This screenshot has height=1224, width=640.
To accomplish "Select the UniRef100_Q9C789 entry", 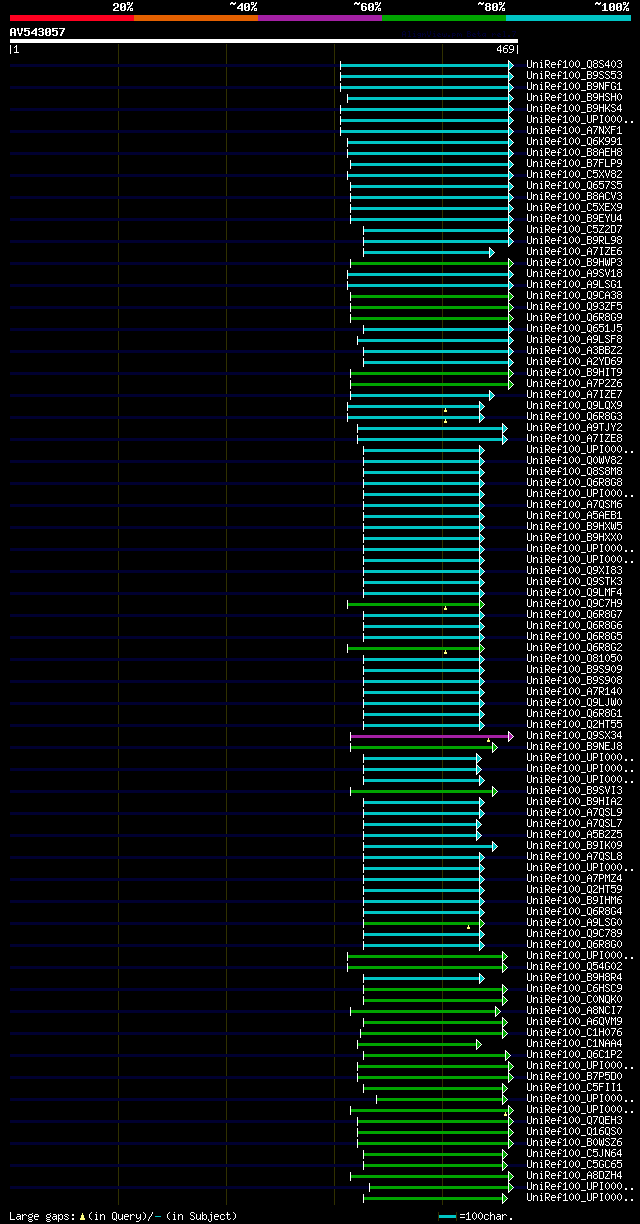I will 574,933.
